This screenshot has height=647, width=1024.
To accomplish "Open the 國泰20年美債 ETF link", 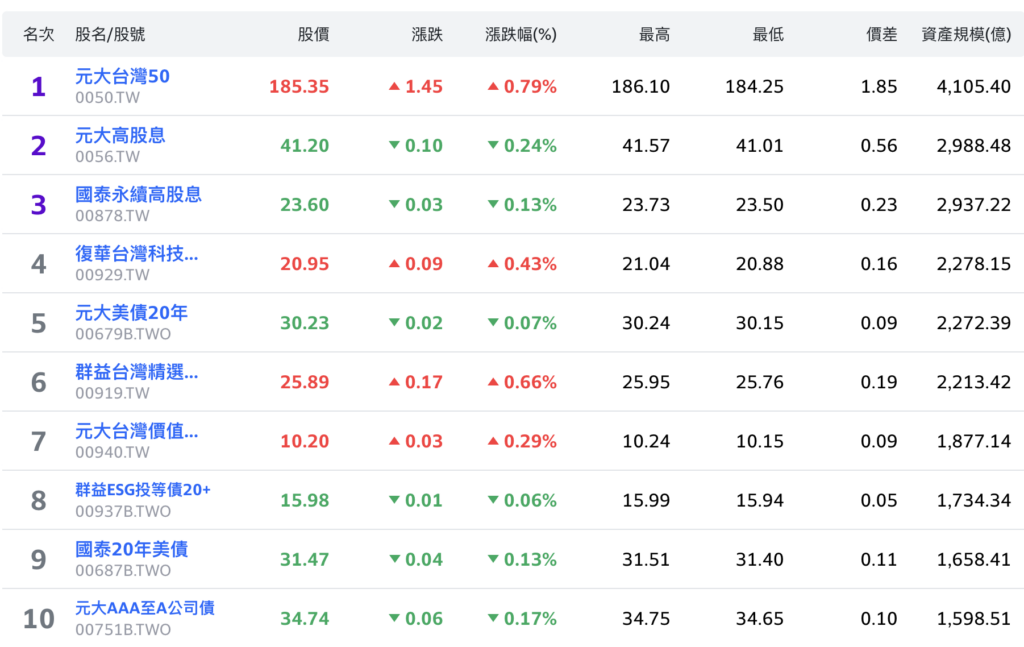I will pos(131,549).
